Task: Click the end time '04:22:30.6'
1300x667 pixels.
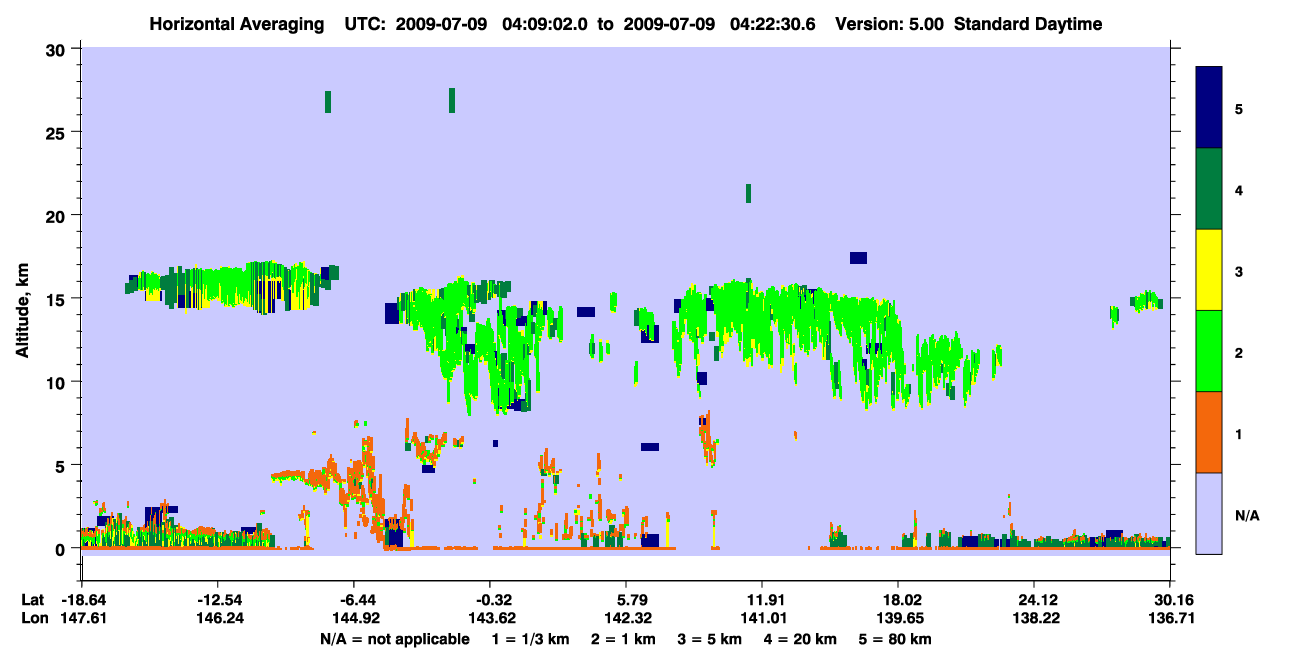Action: 774,24
